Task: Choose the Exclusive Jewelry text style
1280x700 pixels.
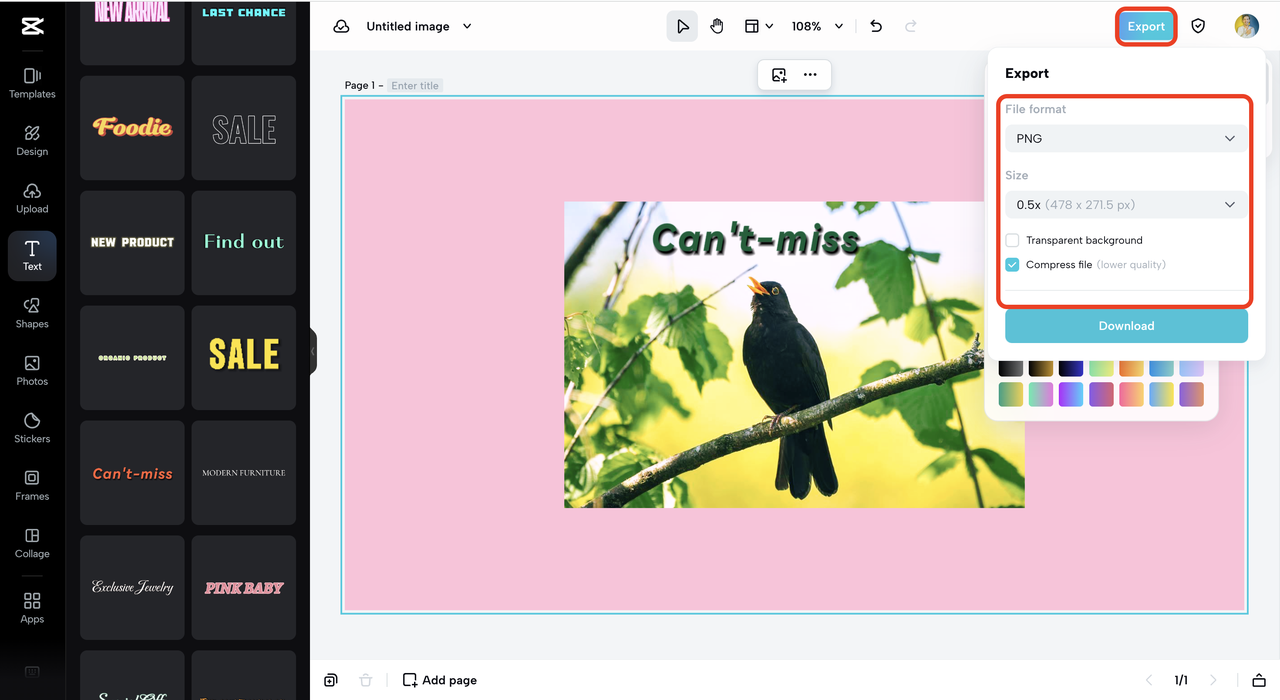Action: [x=132, y=588]
